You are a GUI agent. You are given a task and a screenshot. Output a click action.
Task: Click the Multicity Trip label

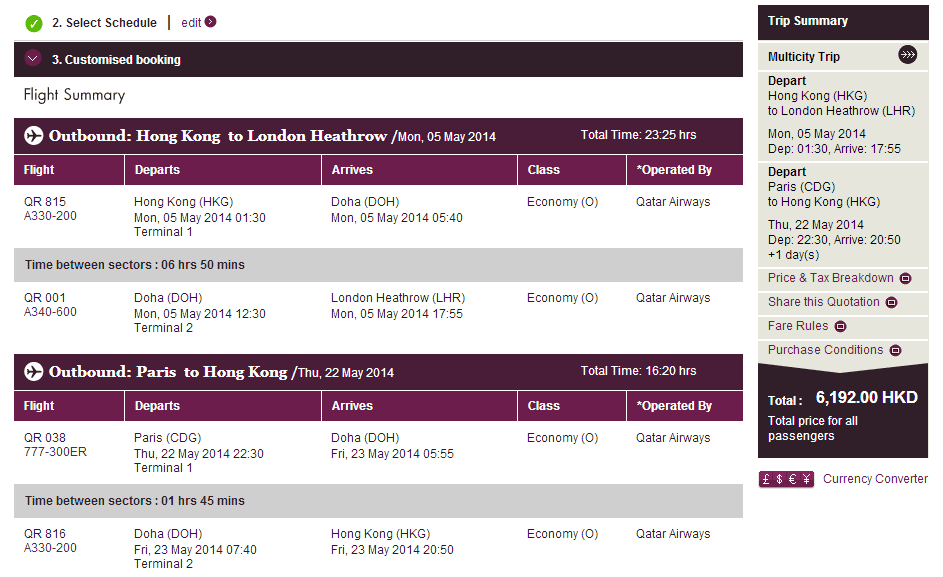pos(804,57)
